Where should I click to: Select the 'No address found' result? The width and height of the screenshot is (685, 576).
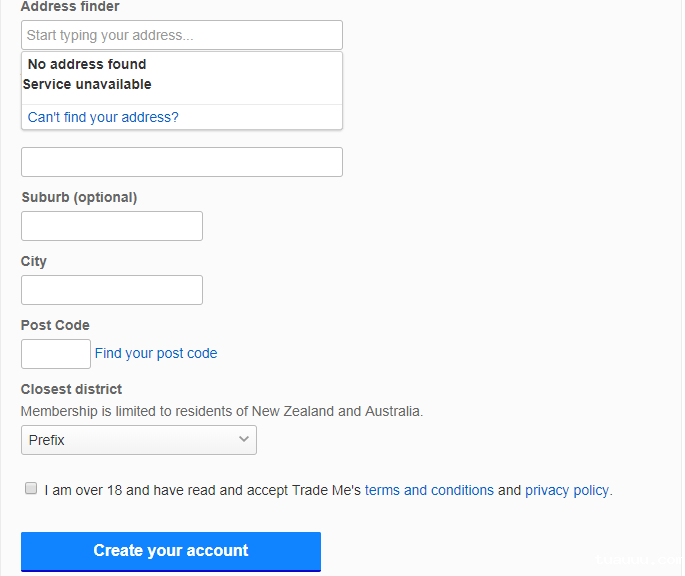click(87, 64)
